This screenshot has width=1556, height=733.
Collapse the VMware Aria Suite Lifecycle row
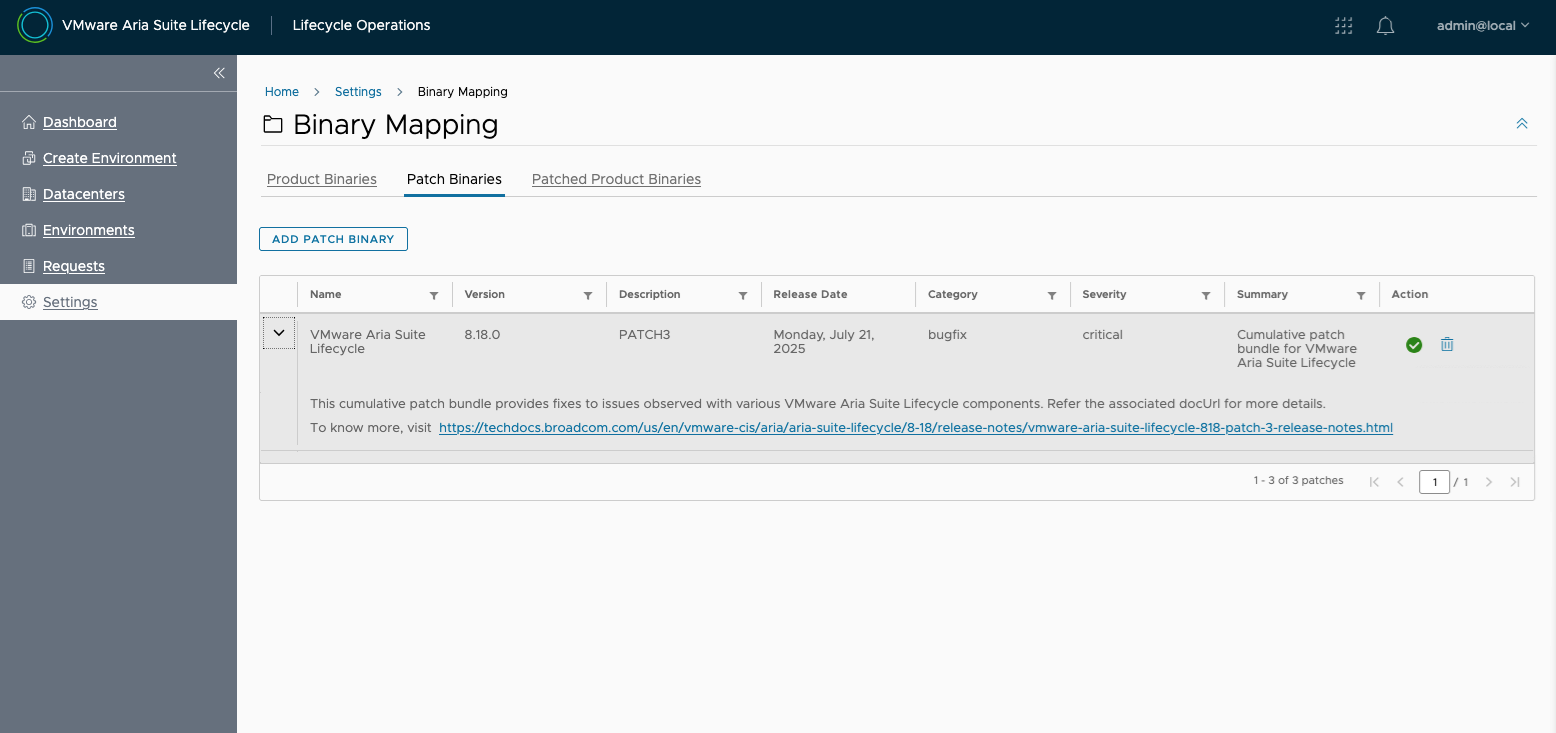coord(279,333)
